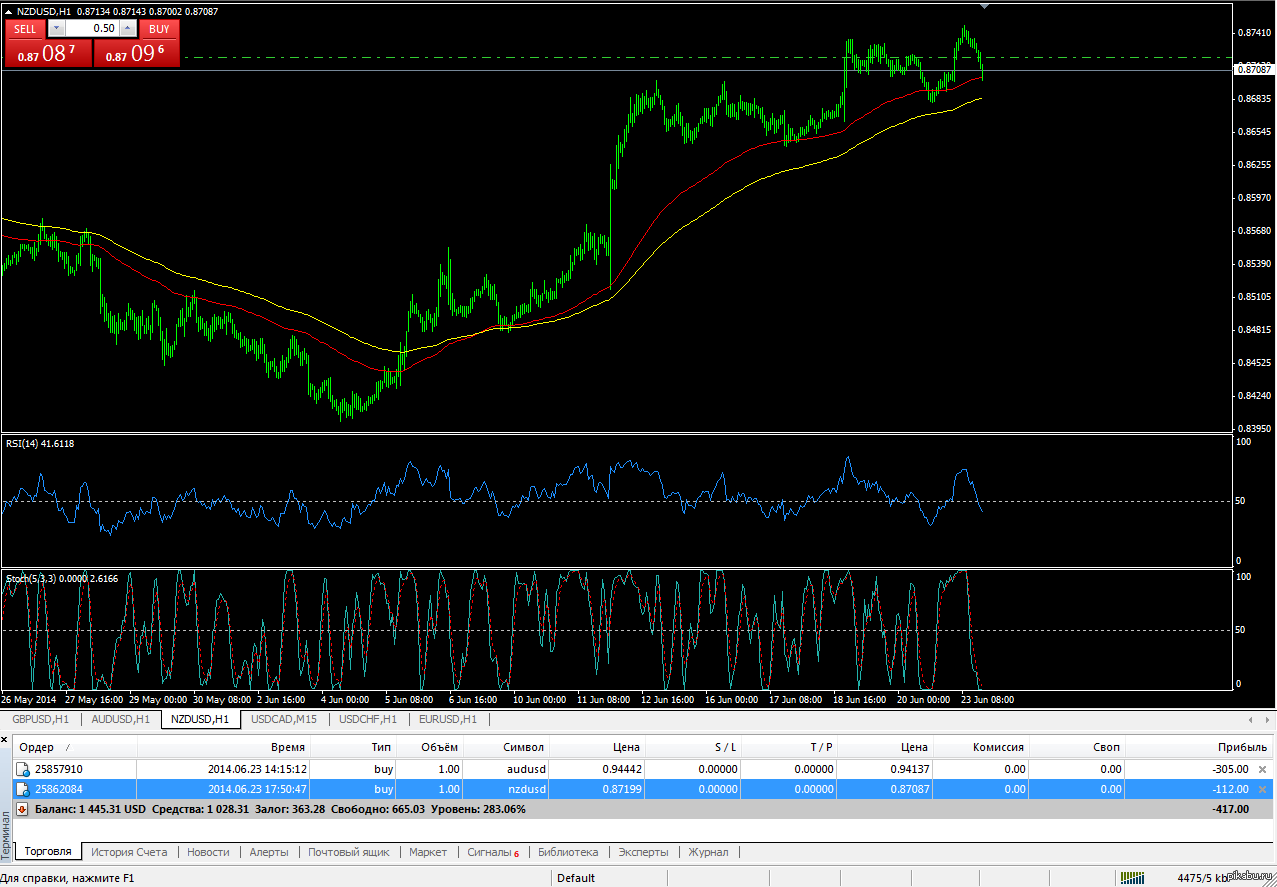
Task: Click the order icon beside 25857910
Action: point(22,769)
